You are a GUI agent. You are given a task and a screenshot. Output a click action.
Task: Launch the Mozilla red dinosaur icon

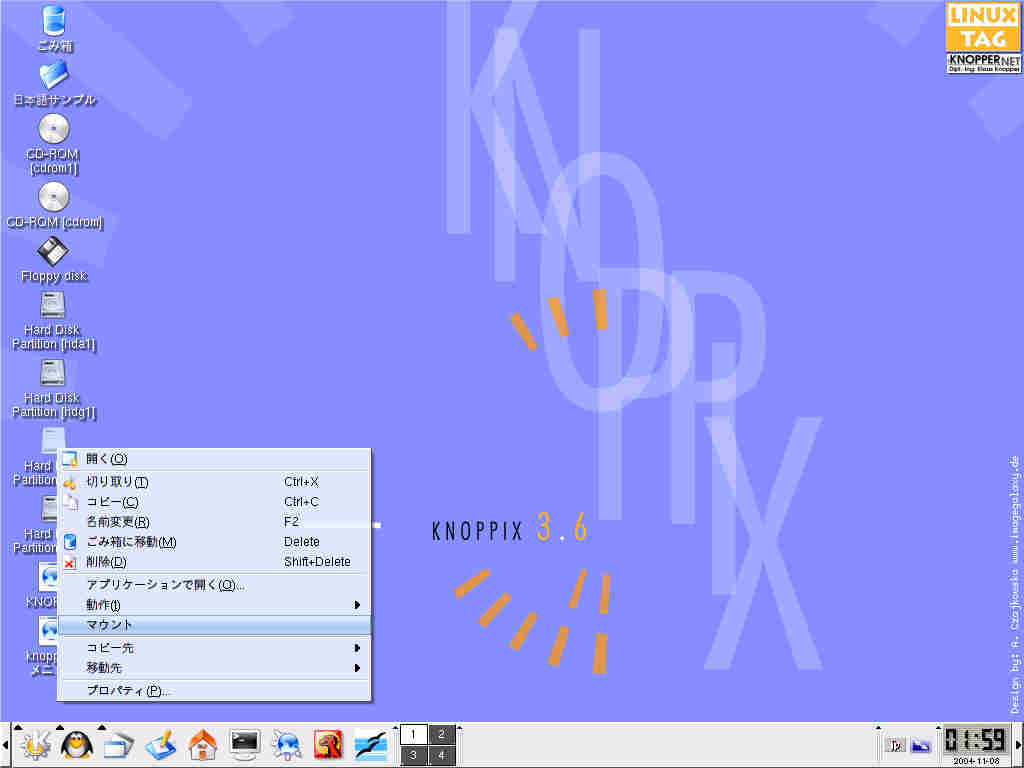pos(328,744)
